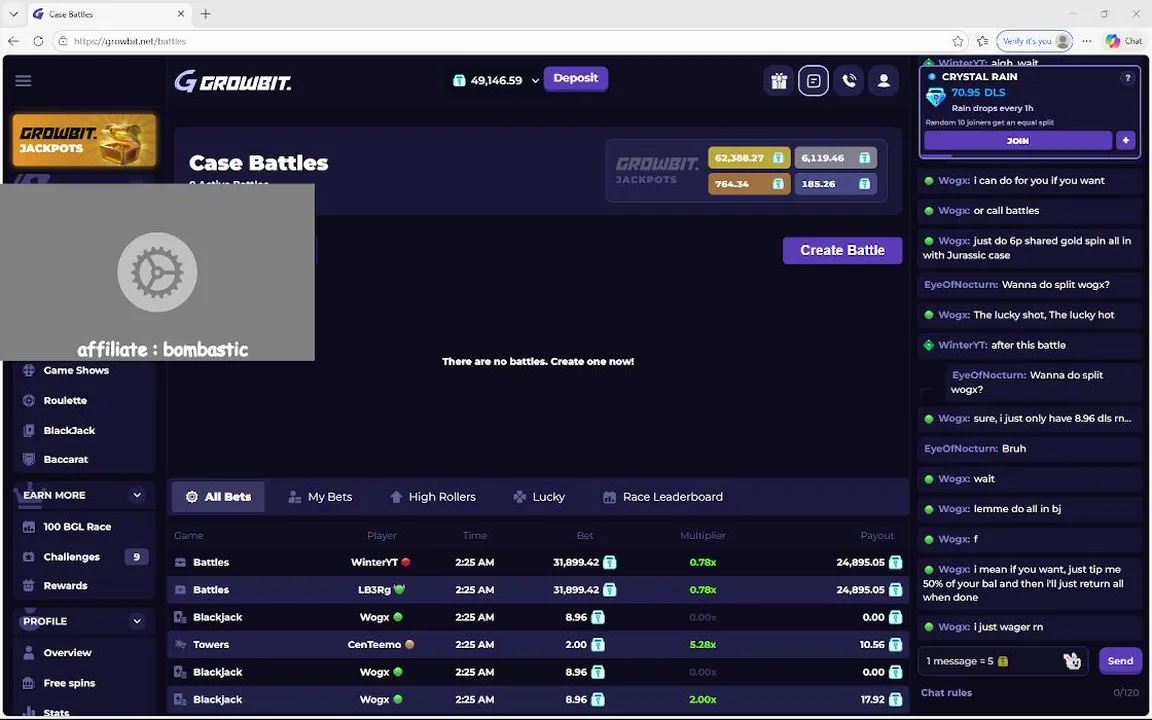Click the browser address bar
Viewport: 1152px width, 720px height.
tap(507, 41)
